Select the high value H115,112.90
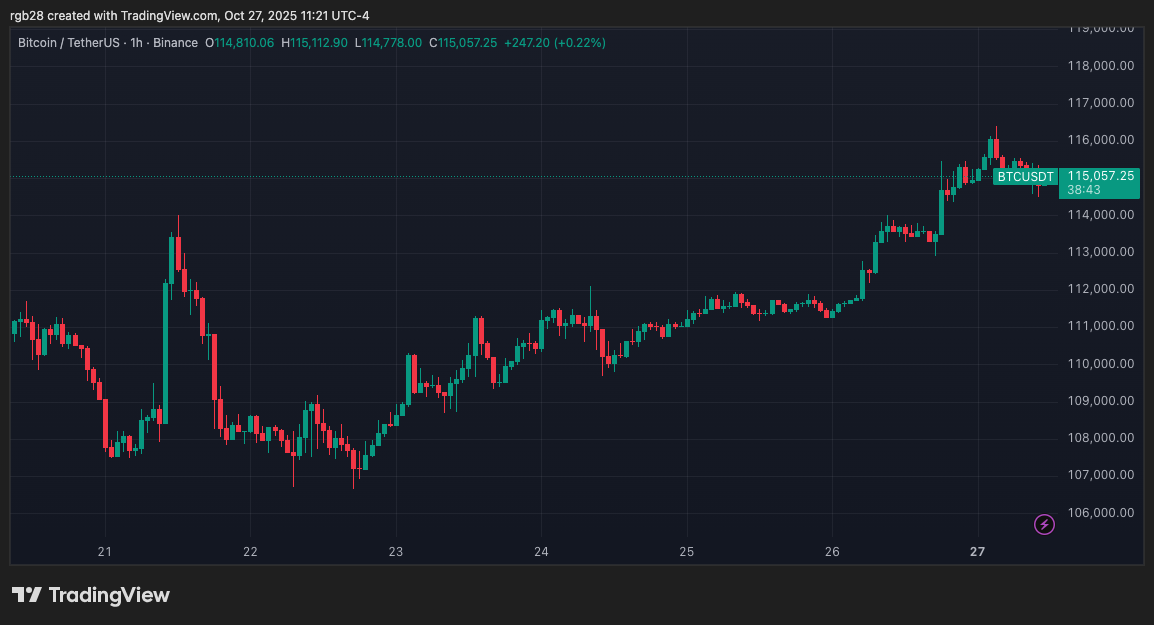This screenshot has height=625, width=1154. [x=314, y=43]
